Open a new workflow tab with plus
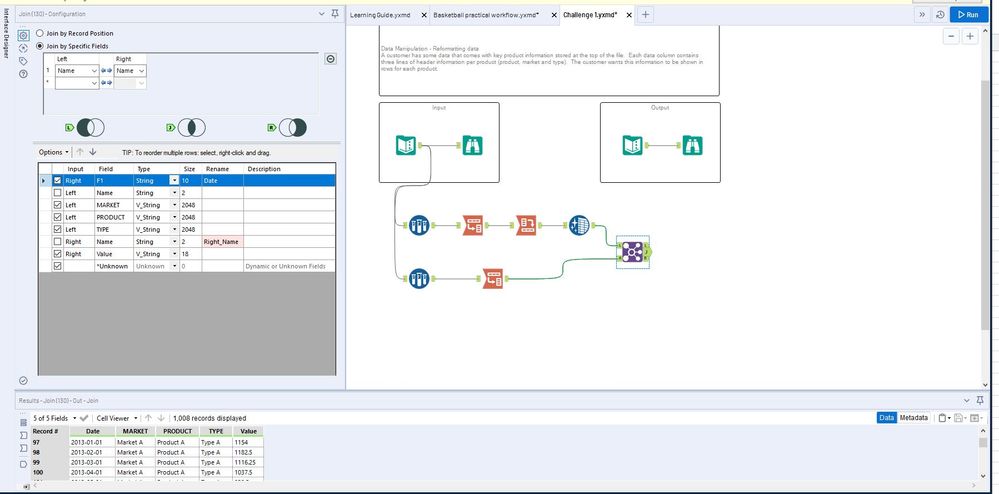The height and width of the screenshot is (494, 999). tap(645, 15)
